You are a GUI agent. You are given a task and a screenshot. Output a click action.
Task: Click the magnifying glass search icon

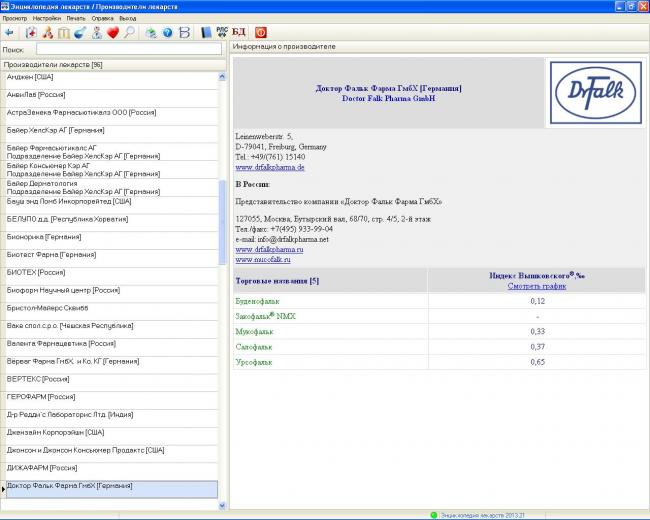[x=129, y=32]
